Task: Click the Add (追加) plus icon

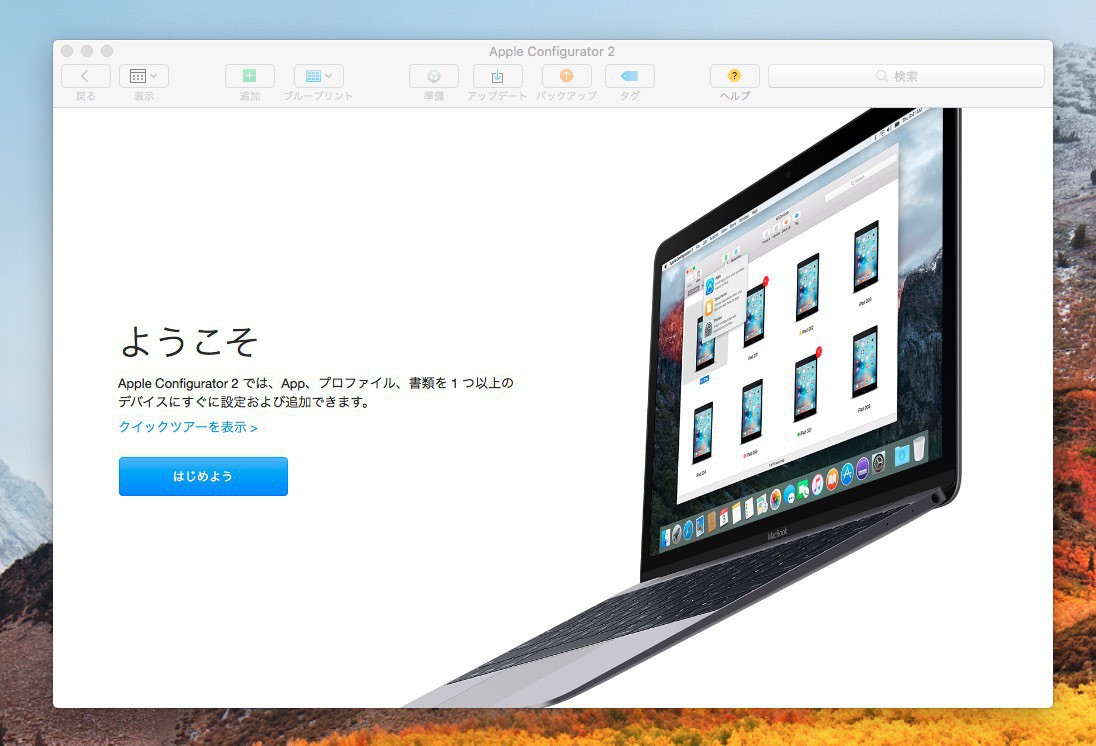Action: [x=250, y=76]
